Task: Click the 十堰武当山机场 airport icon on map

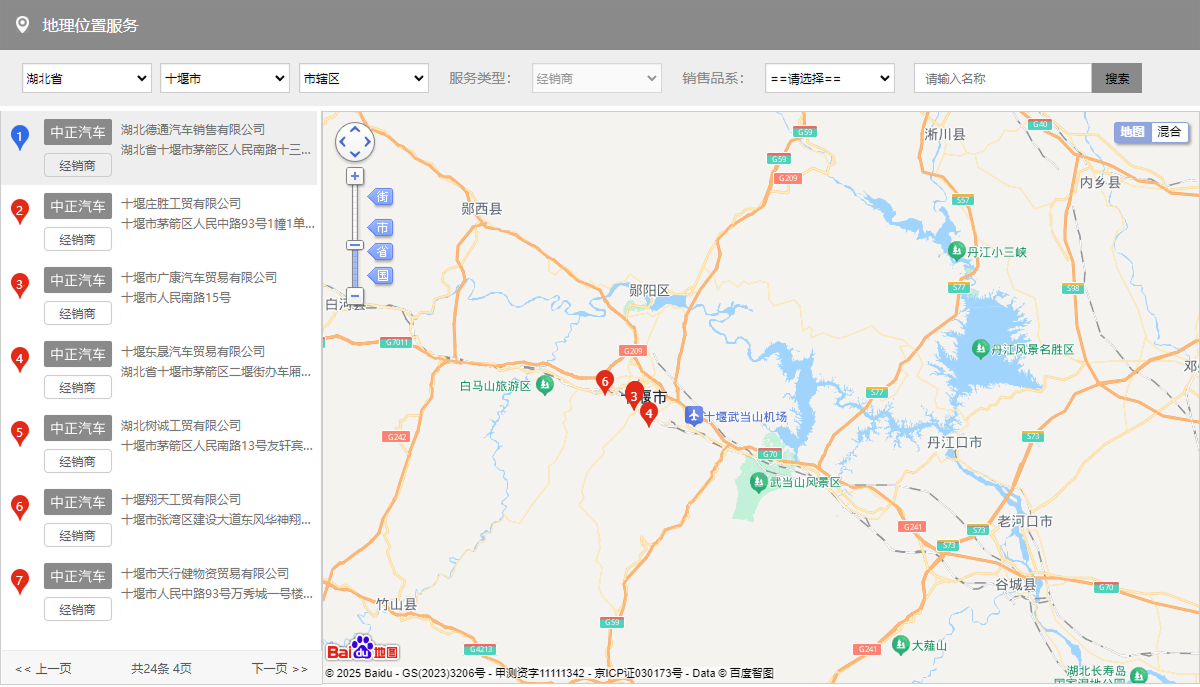Action: tap(694, 414)
